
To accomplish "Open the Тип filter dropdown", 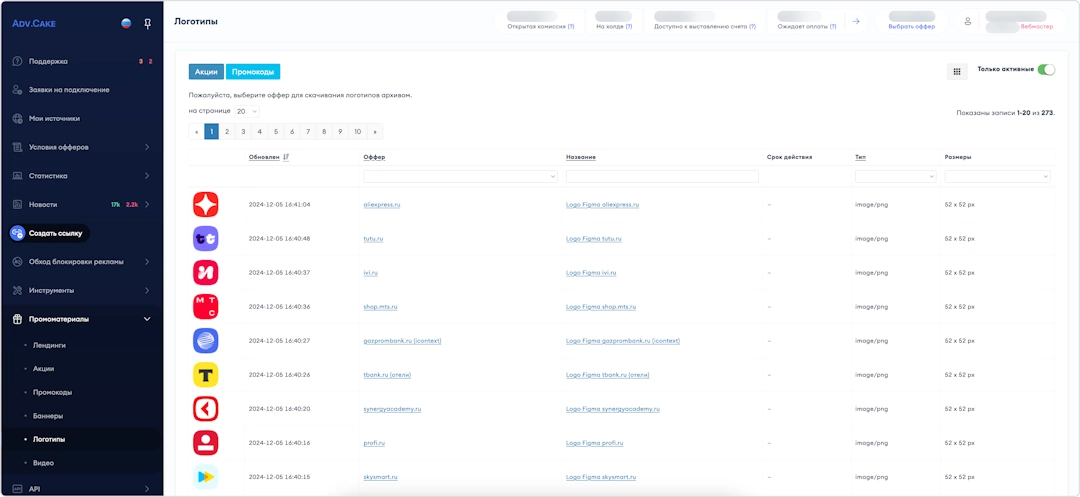I will [x=895, y=176].
